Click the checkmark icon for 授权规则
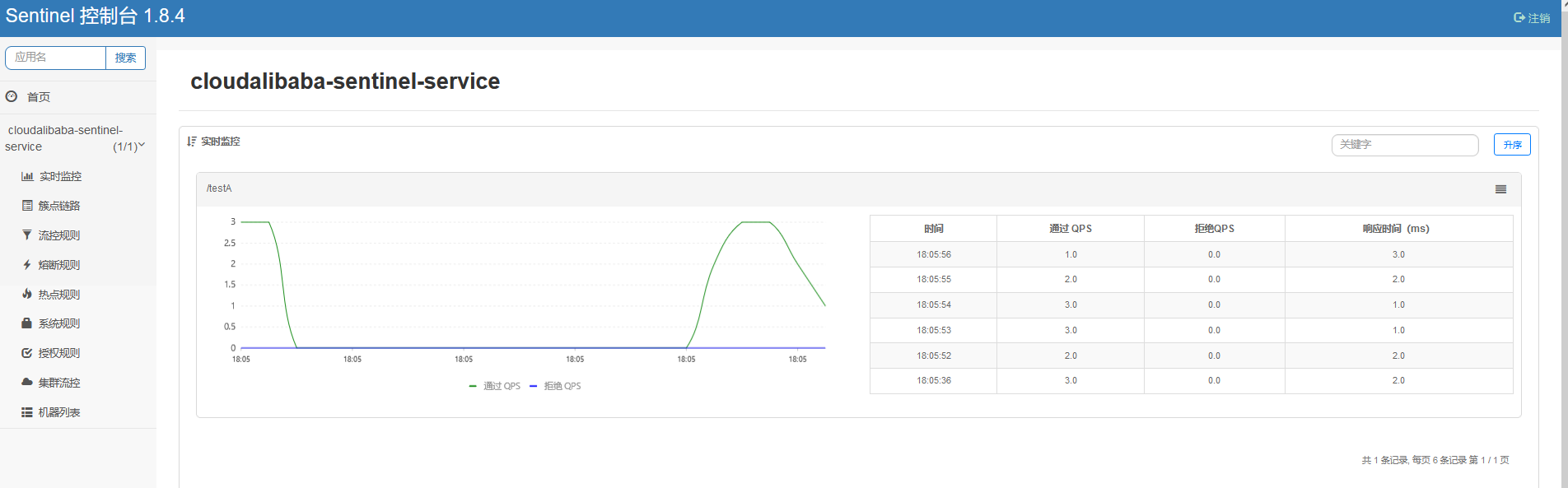Screen dimensions: 1568x488 point(27,353)
